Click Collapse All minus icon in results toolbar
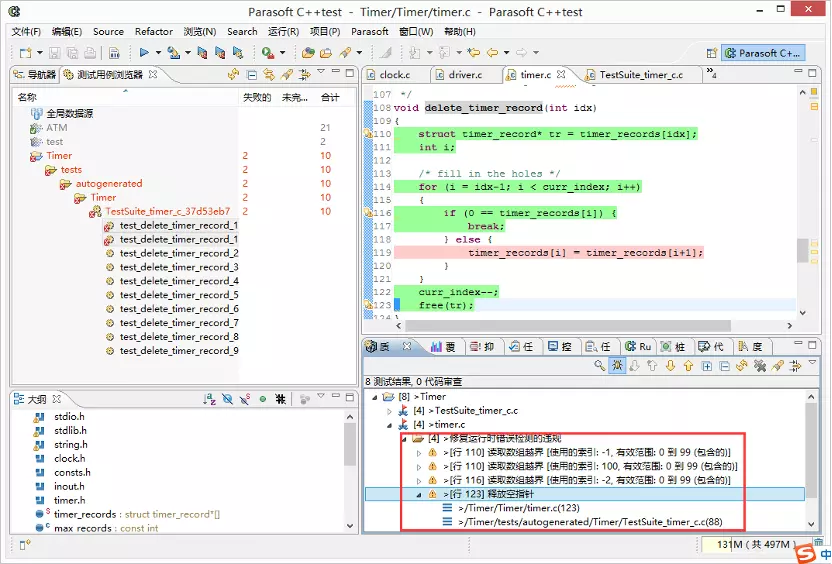The image size is (832, 564). click(x=724, y=366)
